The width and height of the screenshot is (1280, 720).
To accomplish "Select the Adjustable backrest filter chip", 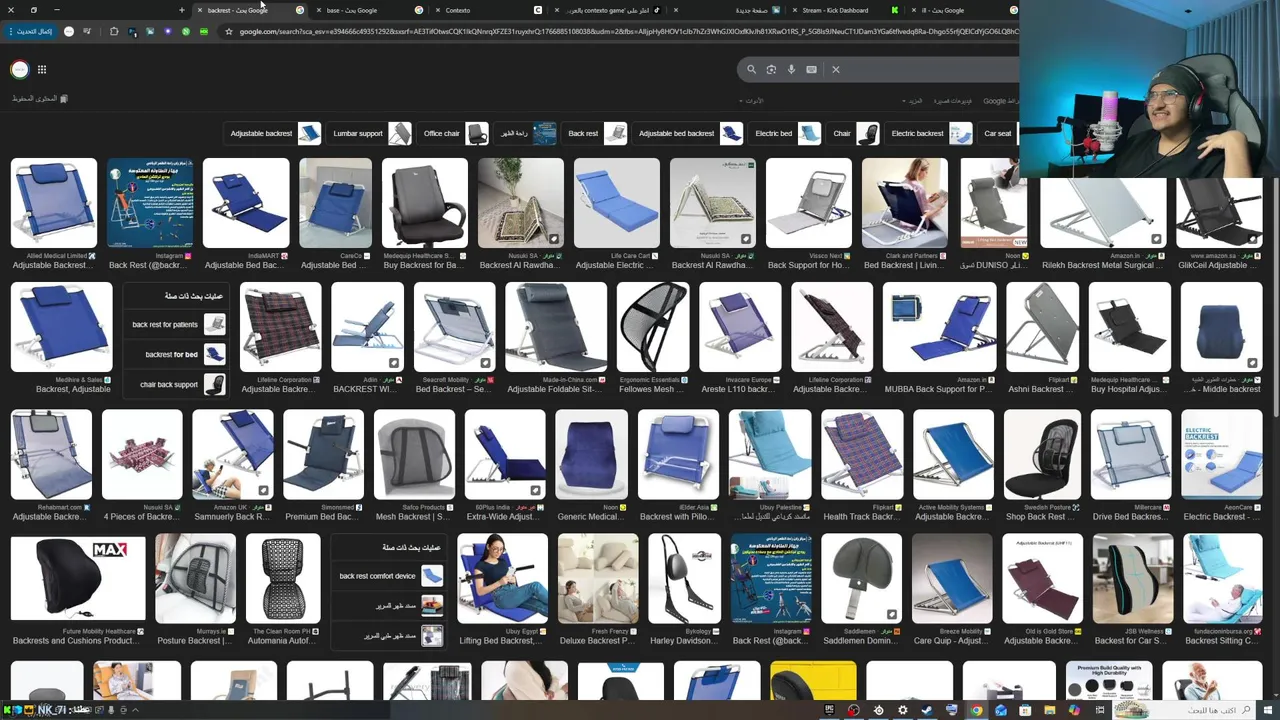I will pyautogui.click(x=274, y=133).
